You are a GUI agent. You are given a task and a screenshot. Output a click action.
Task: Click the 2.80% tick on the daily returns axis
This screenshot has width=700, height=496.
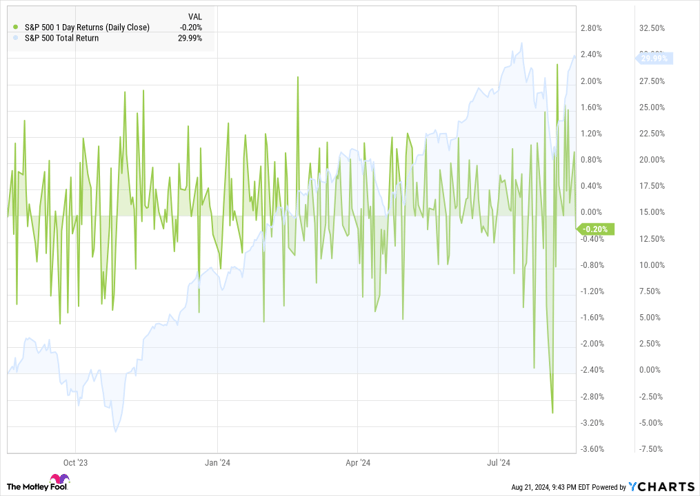click(591, 28)
